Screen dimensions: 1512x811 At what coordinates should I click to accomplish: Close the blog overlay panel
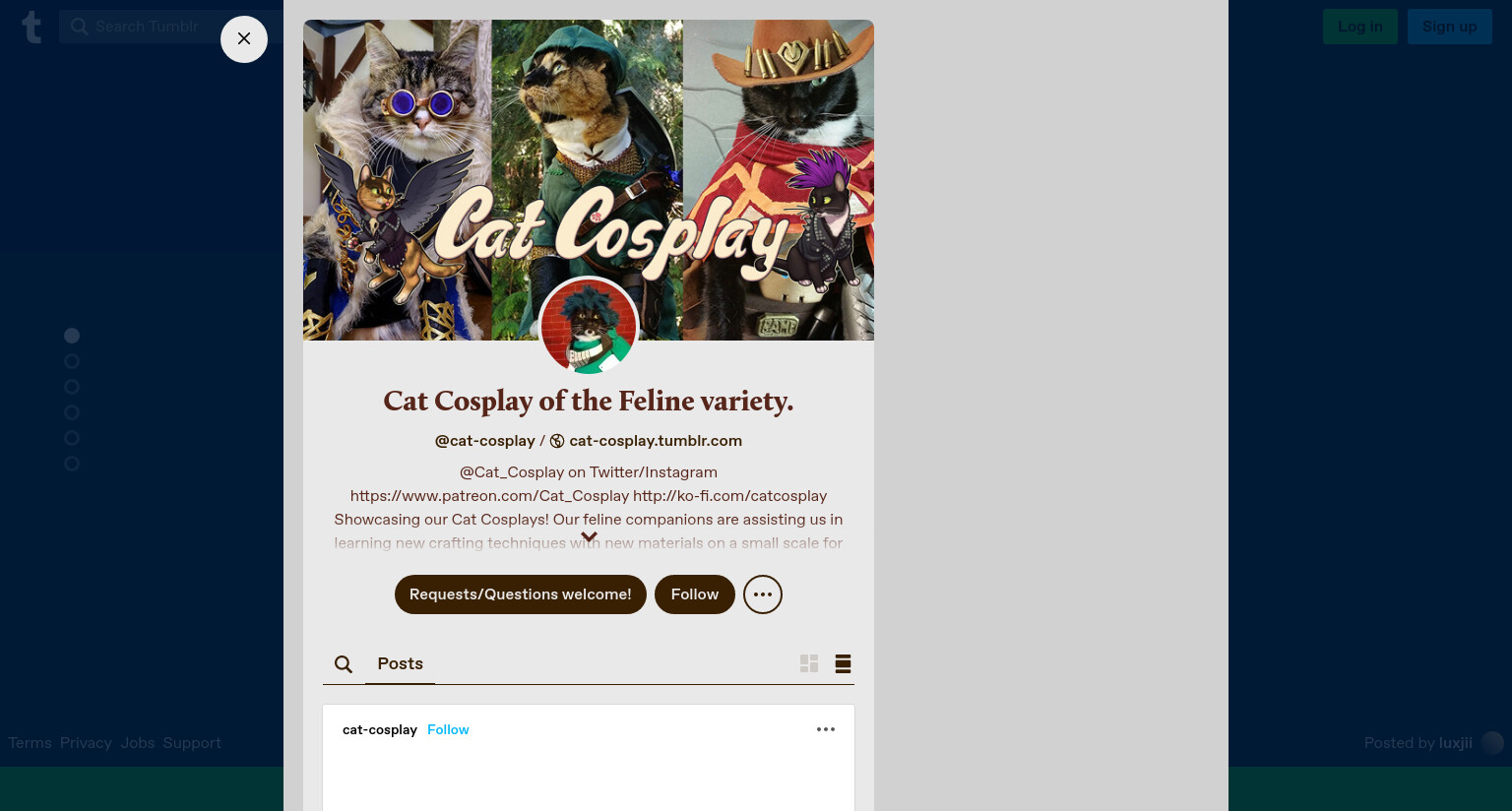pyautogui.click(x=244, y=39)
